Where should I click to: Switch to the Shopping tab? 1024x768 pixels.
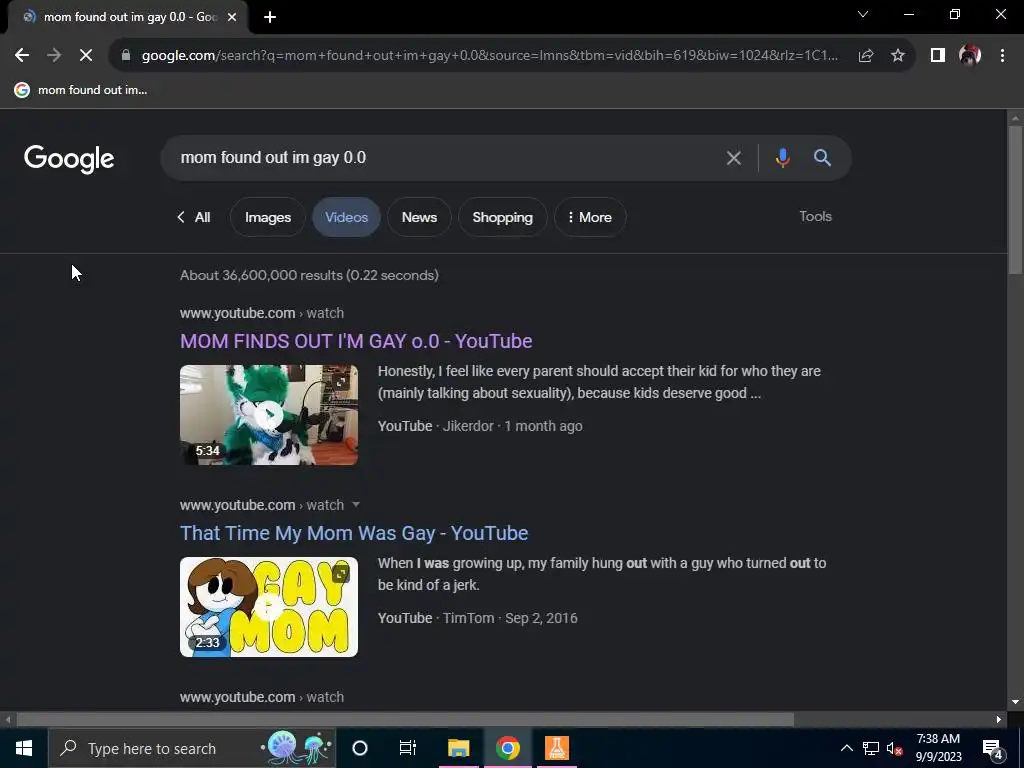pyautogui.click(x=502, y=217)
